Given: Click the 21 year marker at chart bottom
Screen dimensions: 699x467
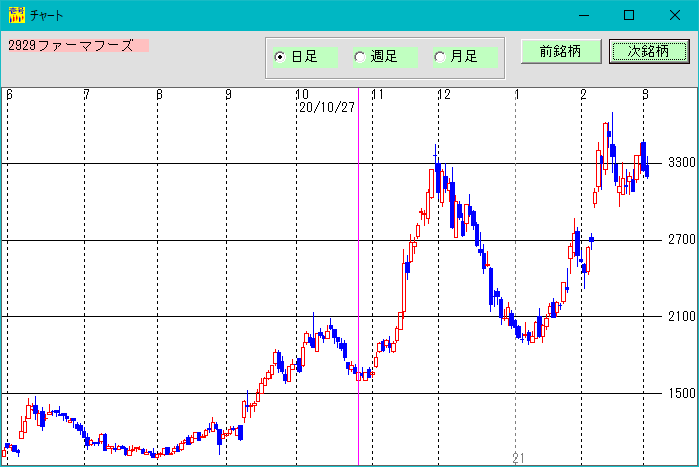Looking at the screenshot, I should [519, 458].
